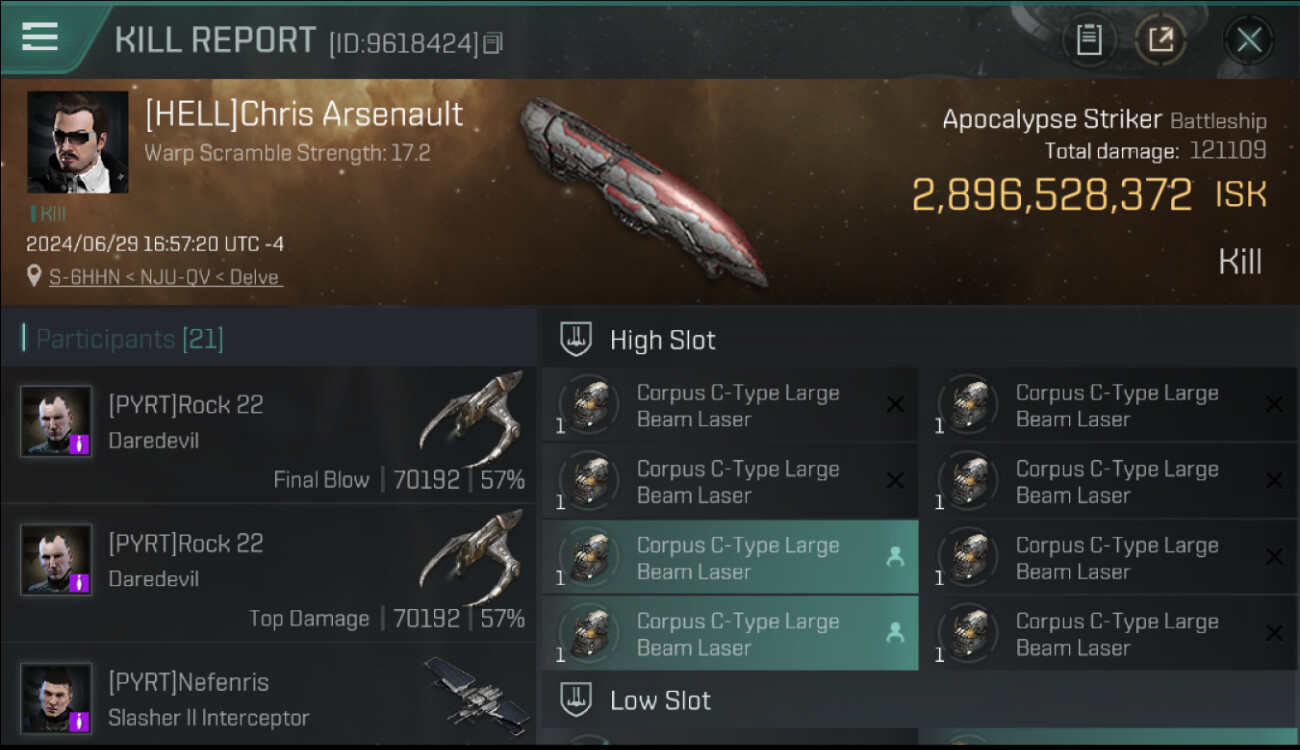Close the kill report window
This screenshot has height=750, width=1300.
click(x=1249, y=40)
